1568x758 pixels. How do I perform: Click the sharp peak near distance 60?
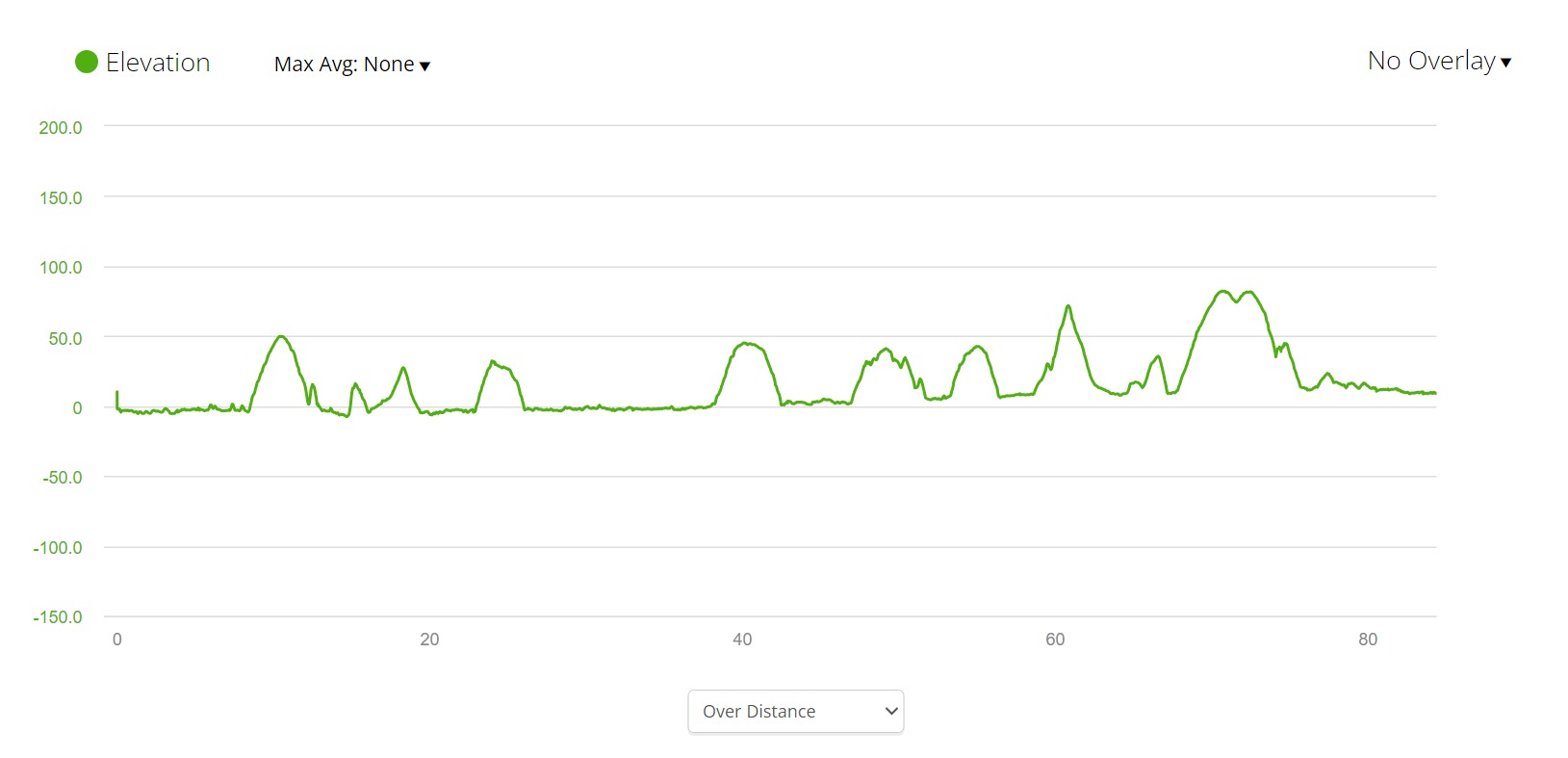tap(1067, 306)
